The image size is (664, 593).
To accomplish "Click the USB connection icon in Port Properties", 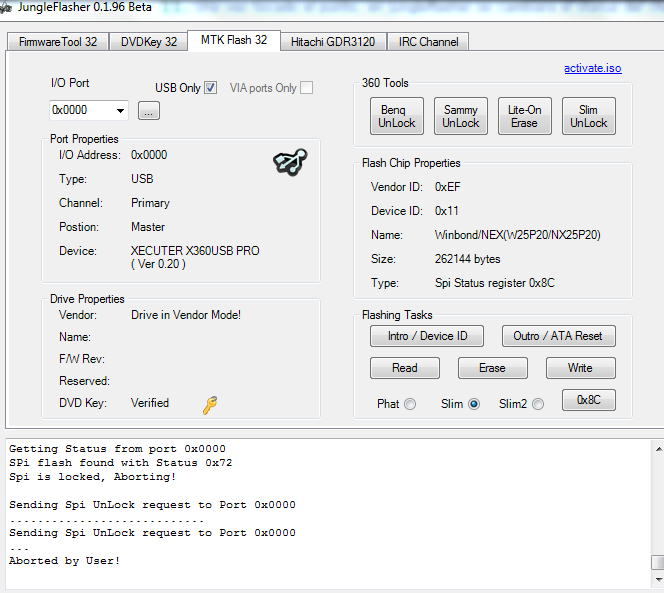I will (290, 162).
